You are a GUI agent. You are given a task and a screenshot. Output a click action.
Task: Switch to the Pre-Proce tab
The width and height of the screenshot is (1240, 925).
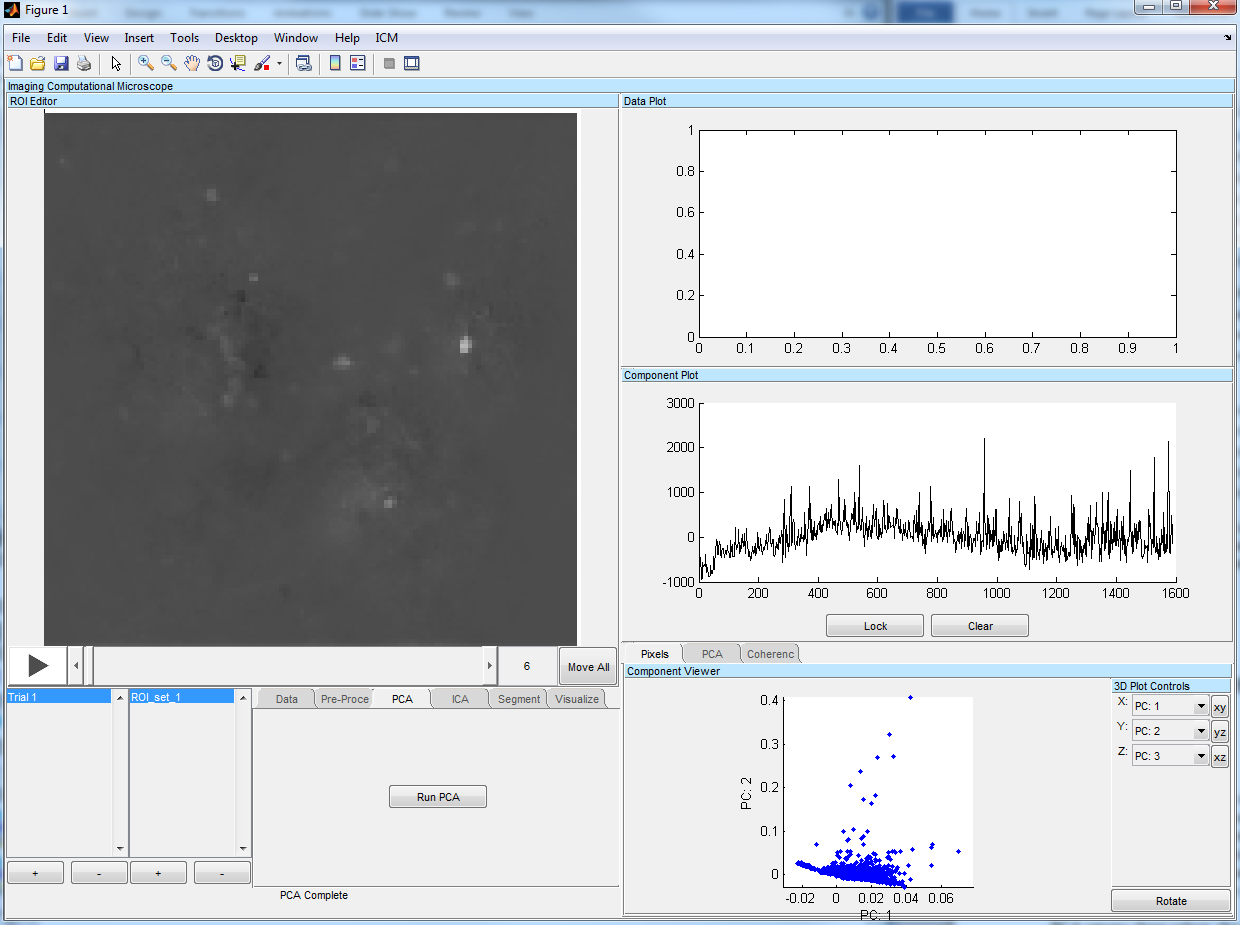(x=345, y=699)
